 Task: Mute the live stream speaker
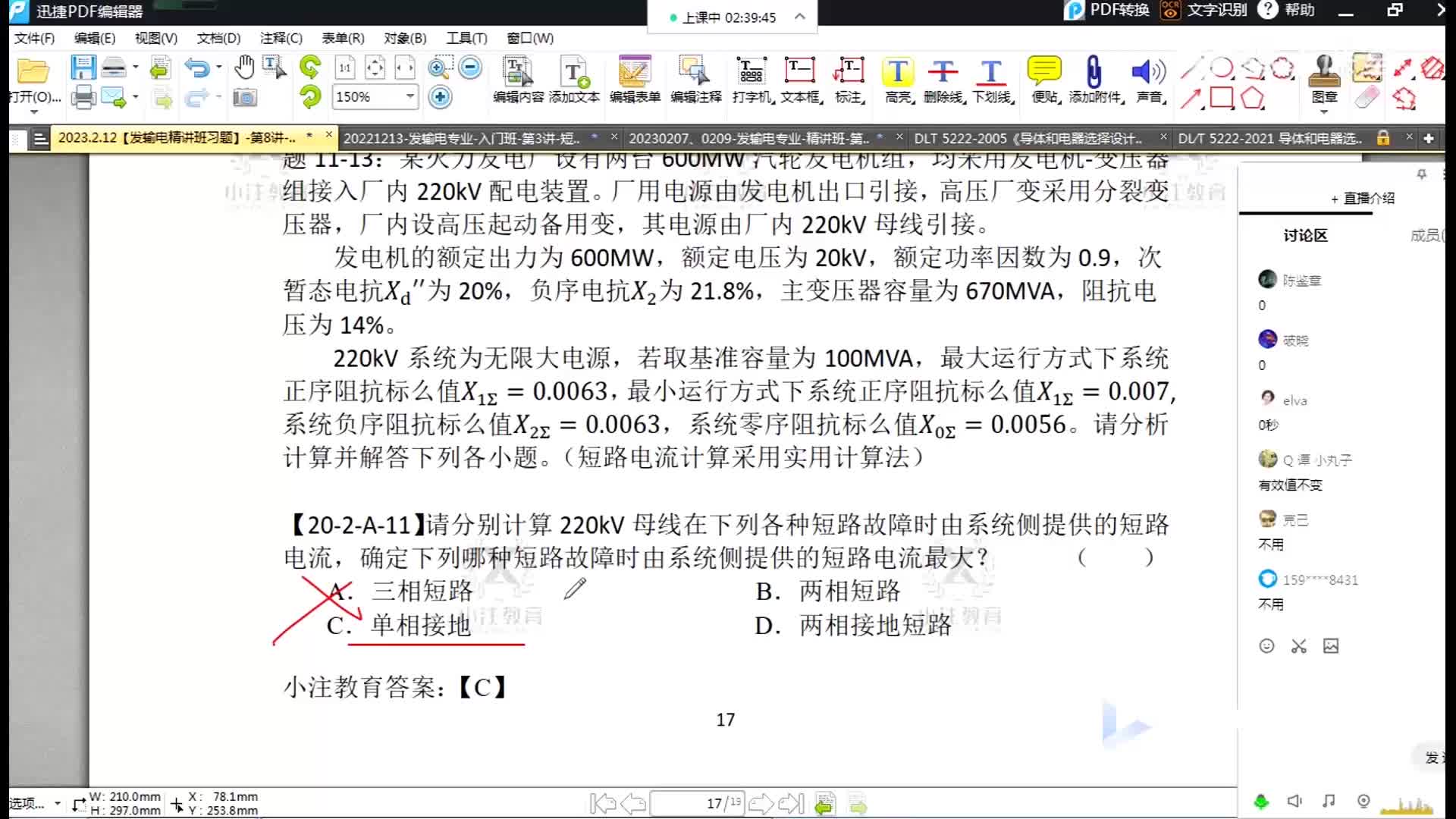coord(1294,801)
